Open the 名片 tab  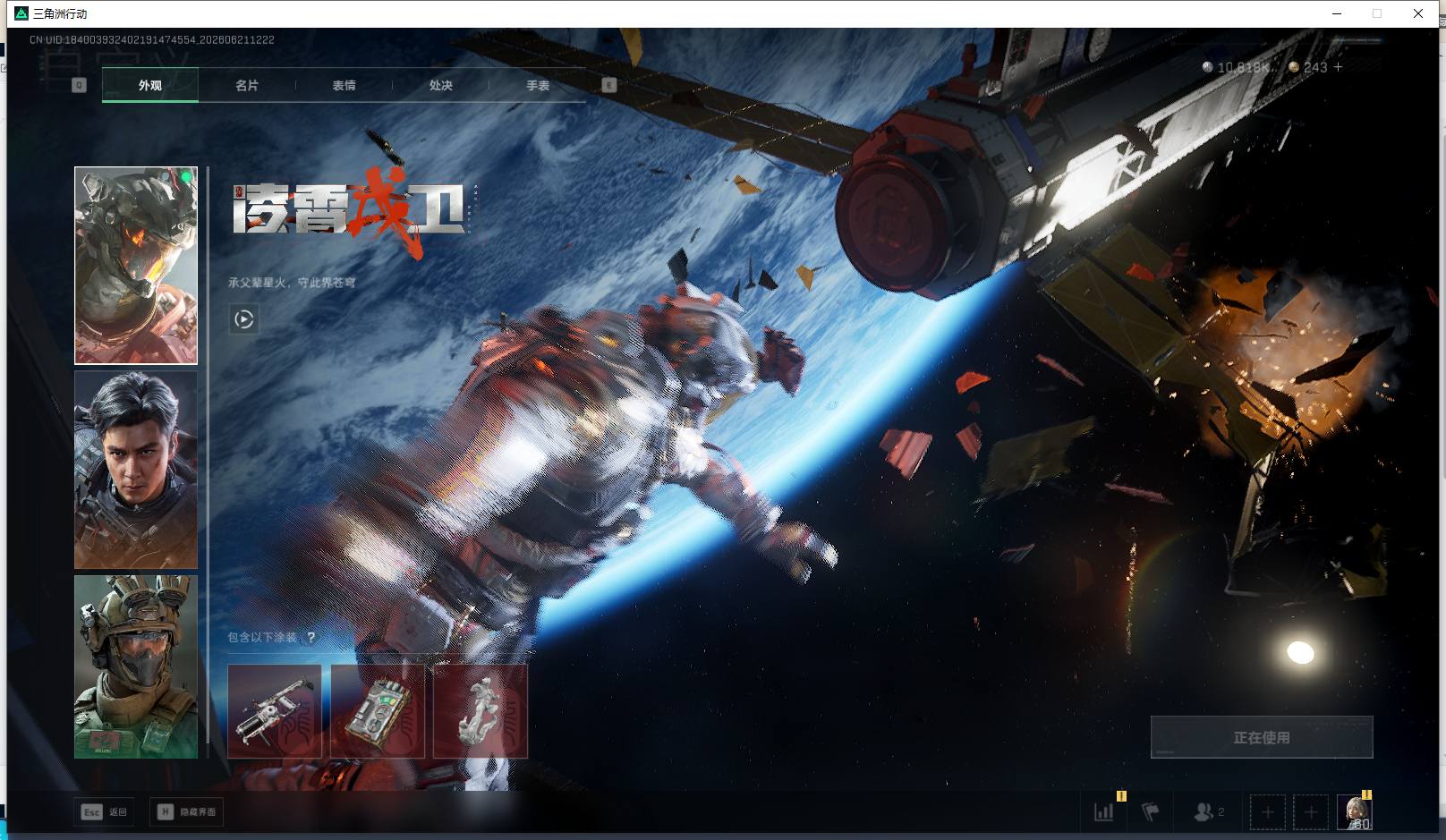pos(247,85)
